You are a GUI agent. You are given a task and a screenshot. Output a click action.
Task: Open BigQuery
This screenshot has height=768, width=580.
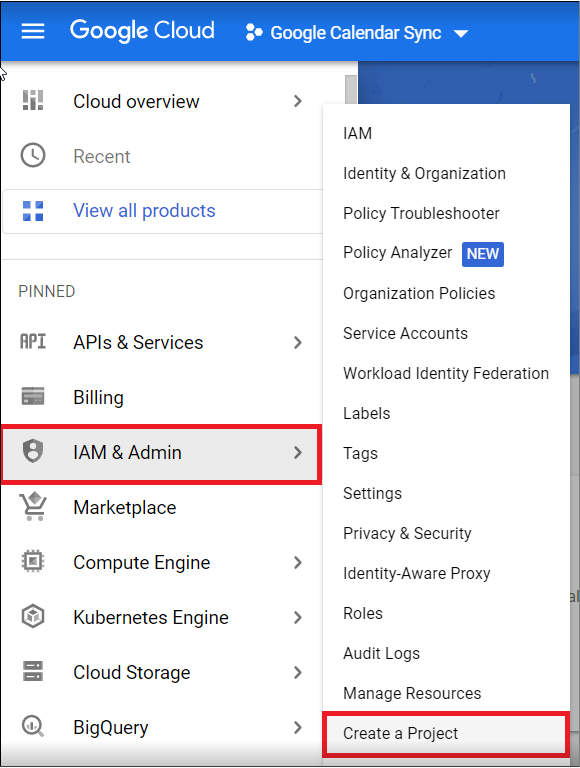coord(111,728)
